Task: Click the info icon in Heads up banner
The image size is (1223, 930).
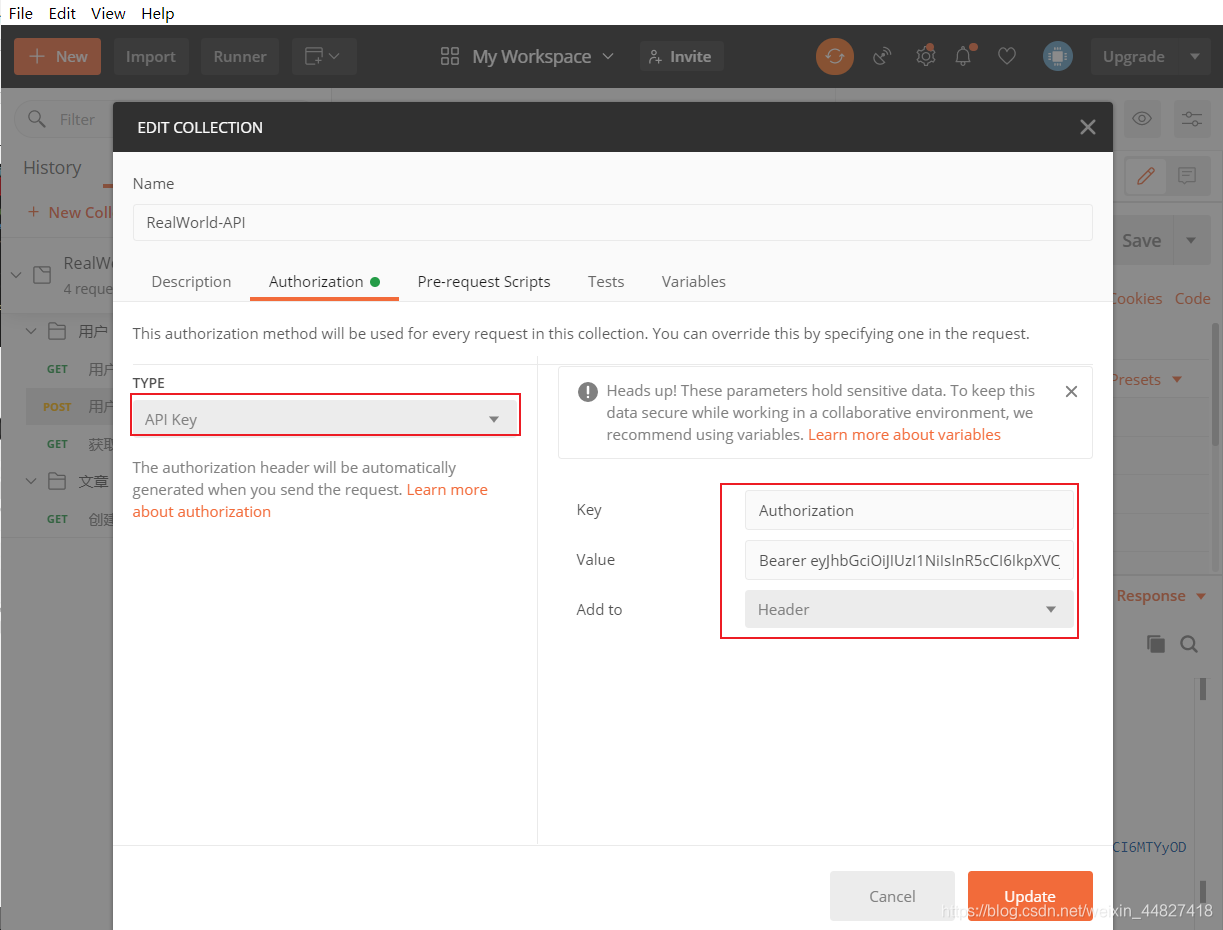Action: (x=588, y=392)
